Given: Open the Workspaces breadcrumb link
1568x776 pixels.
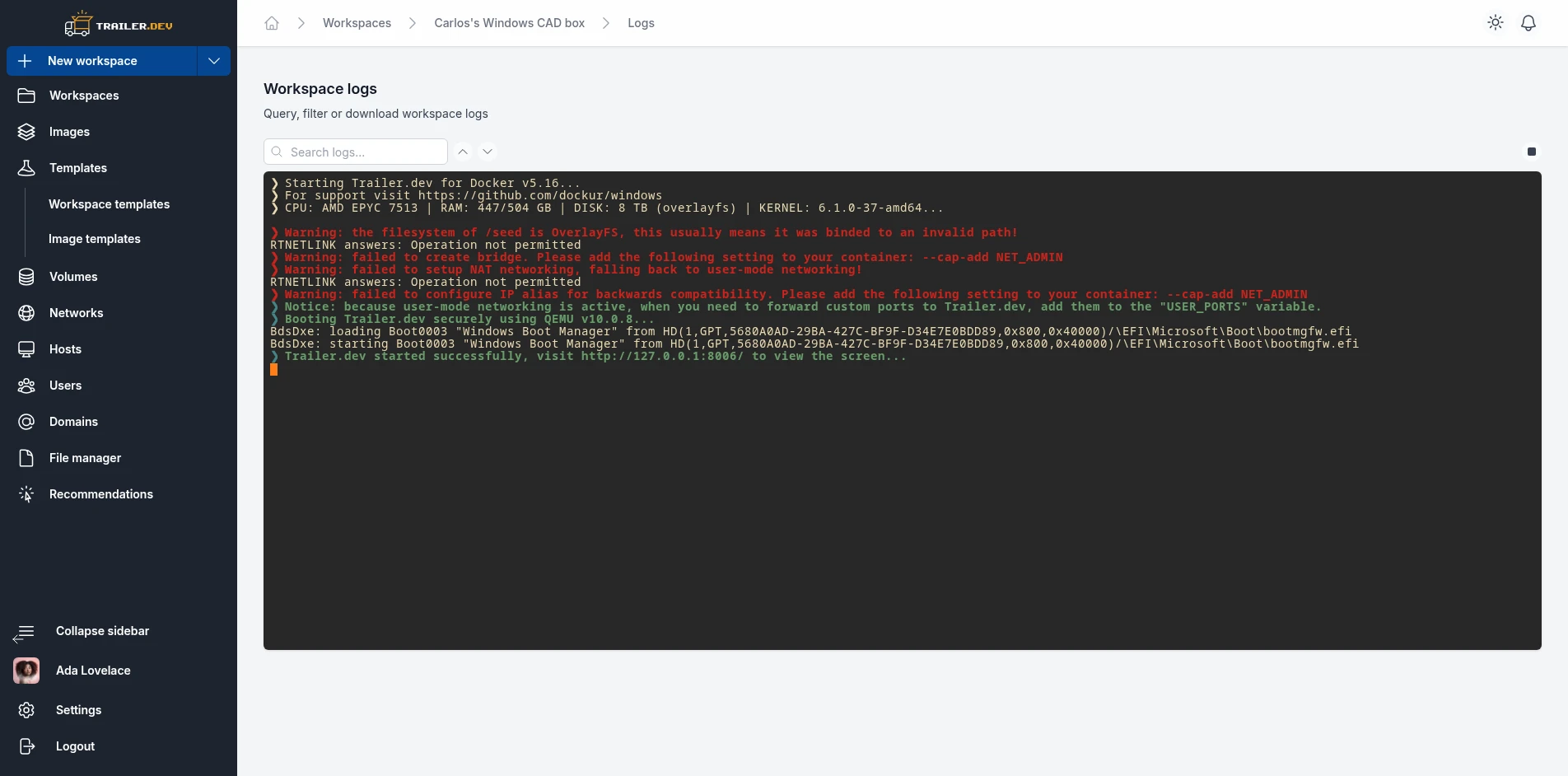Looking at the screenshot, I should click(357, 23).
